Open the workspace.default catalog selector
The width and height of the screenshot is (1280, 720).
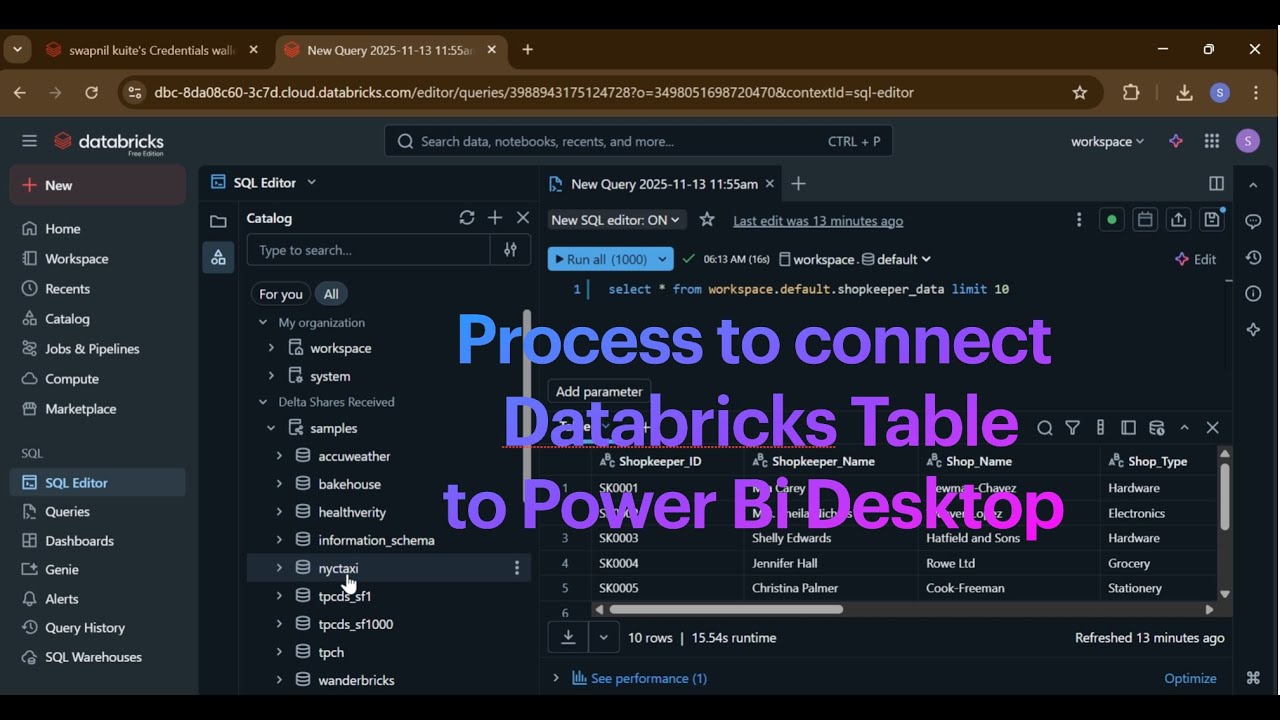[855, 259]
